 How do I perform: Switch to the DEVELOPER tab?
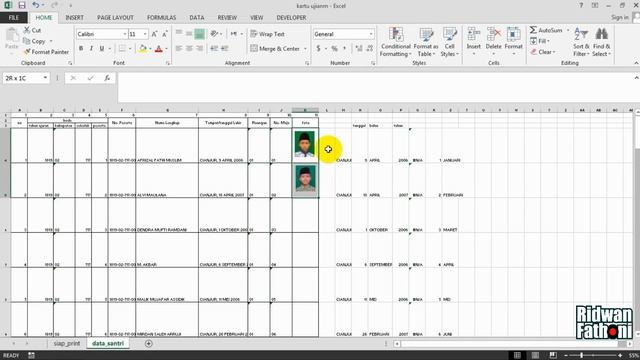pyautogui.click(x=291, y=18)
